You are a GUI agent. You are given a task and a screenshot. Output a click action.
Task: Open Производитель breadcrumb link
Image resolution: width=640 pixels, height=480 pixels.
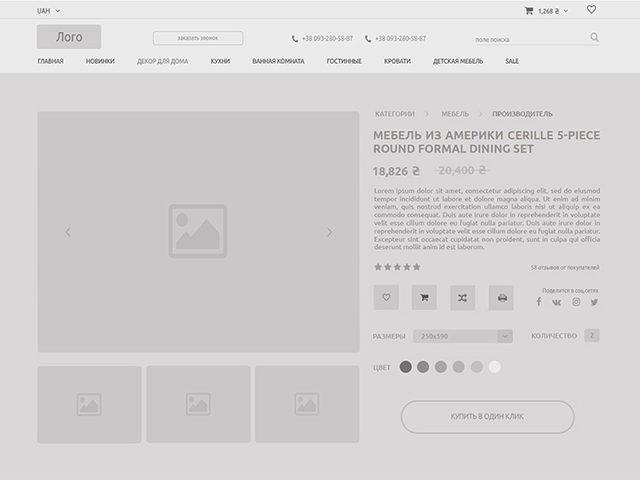click(522, 114)
